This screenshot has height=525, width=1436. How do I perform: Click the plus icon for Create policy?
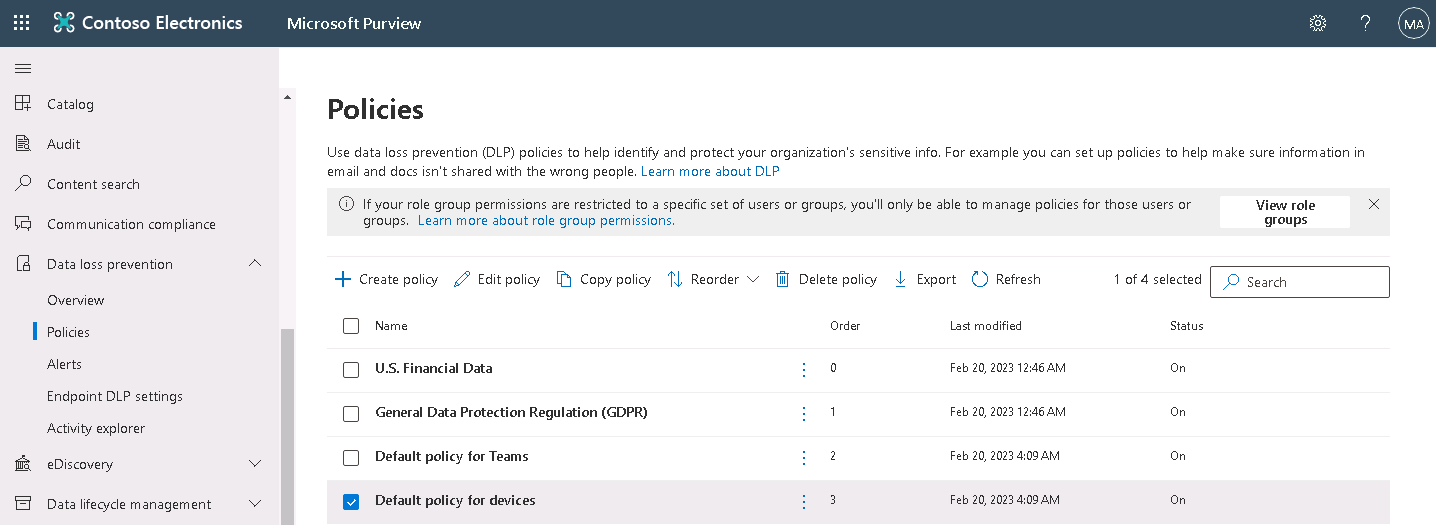343,279
